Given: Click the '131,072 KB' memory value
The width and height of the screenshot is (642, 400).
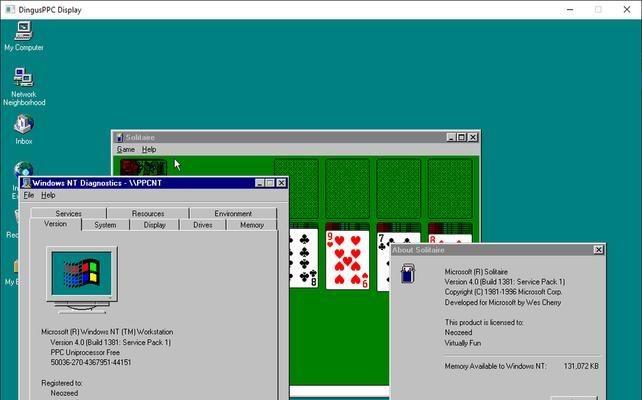Looking at the screenshot, I should tap(581, 366).
